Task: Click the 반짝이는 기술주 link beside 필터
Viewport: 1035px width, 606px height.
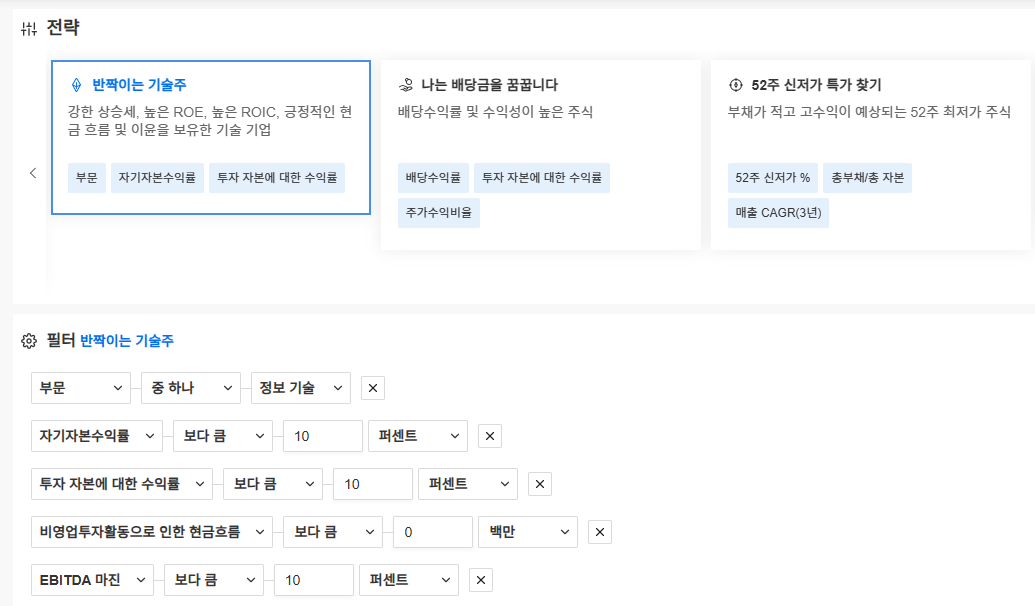Action: [x=127, y=341]
